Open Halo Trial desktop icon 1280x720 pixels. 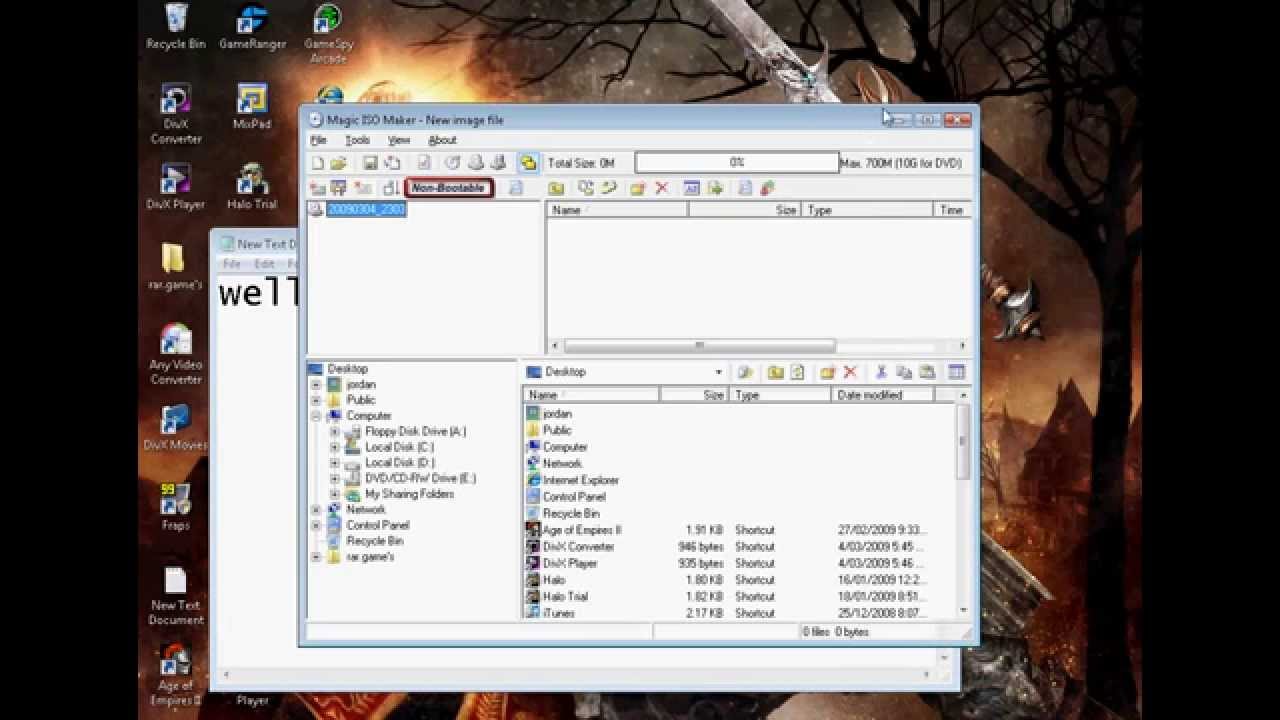(x=252, y=187)
